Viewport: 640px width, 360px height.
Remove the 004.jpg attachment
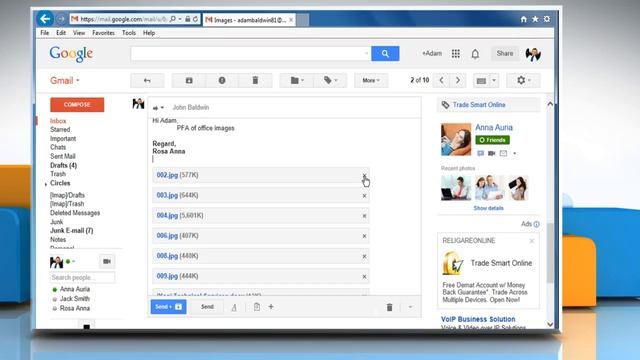tap(364, 216)
